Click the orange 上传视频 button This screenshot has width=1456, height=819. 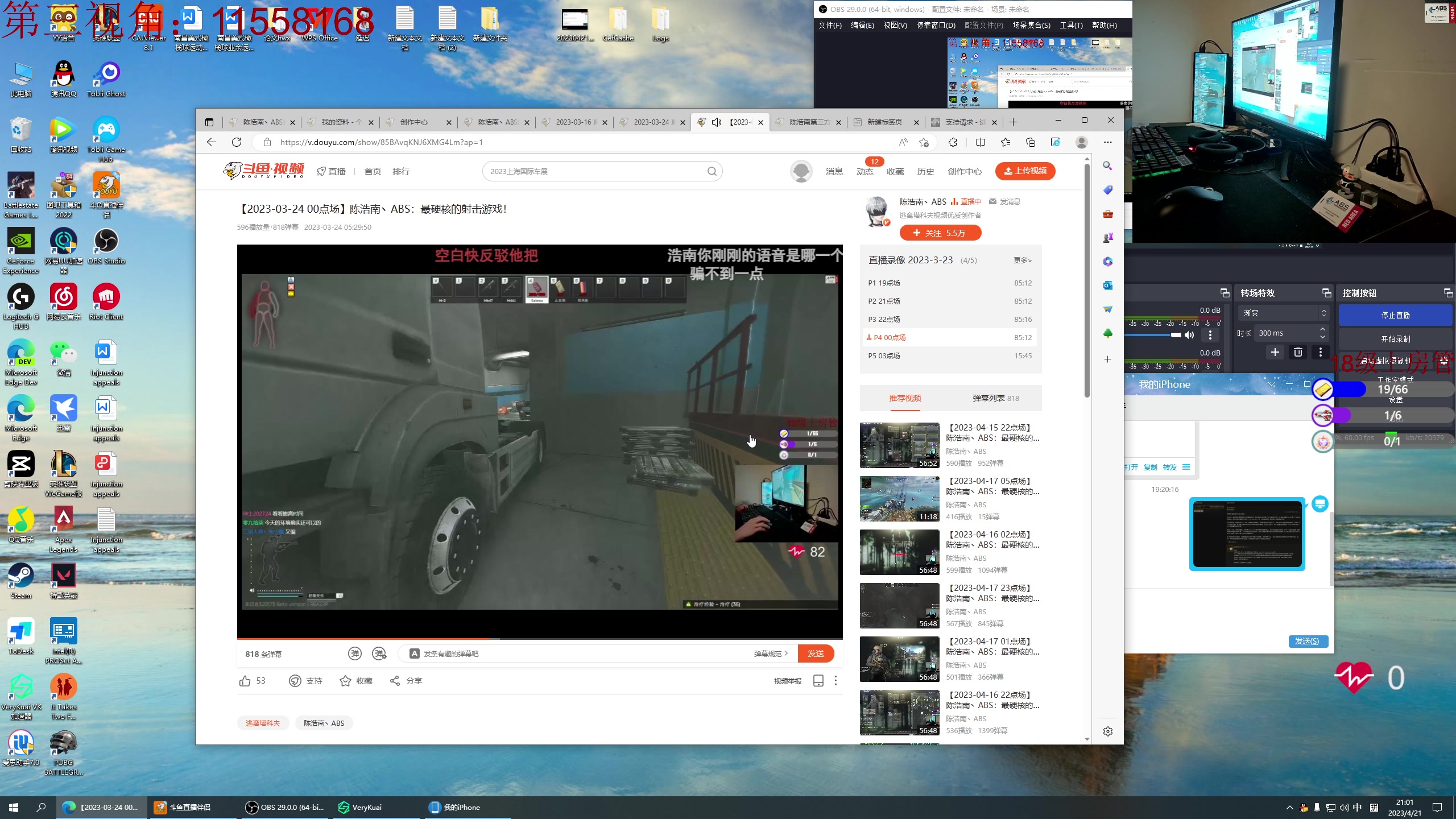click(x=1025, y=171)
